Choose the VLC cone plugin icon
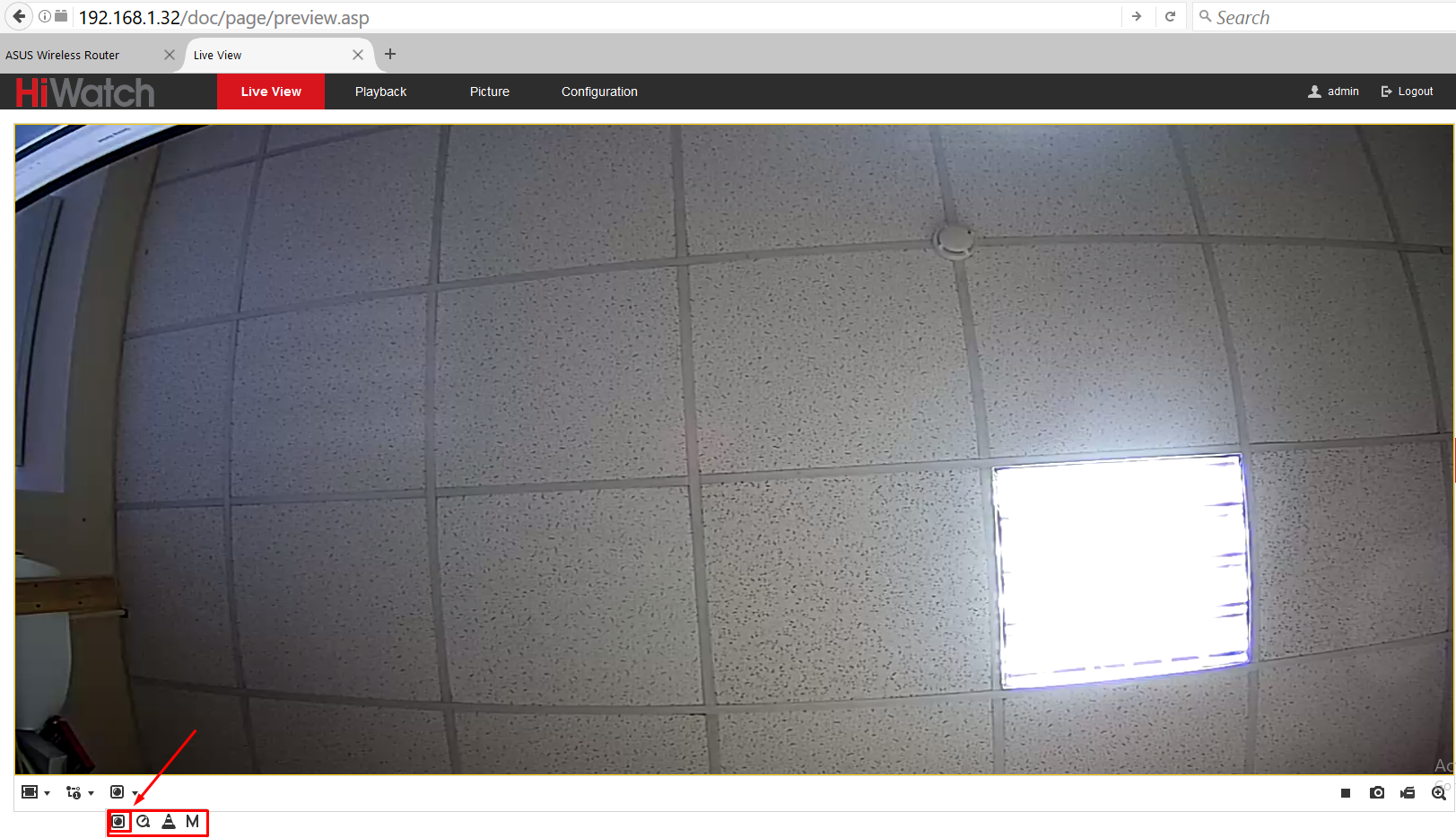The width and height of the screenshot is (1456, 838). point(169,821)
